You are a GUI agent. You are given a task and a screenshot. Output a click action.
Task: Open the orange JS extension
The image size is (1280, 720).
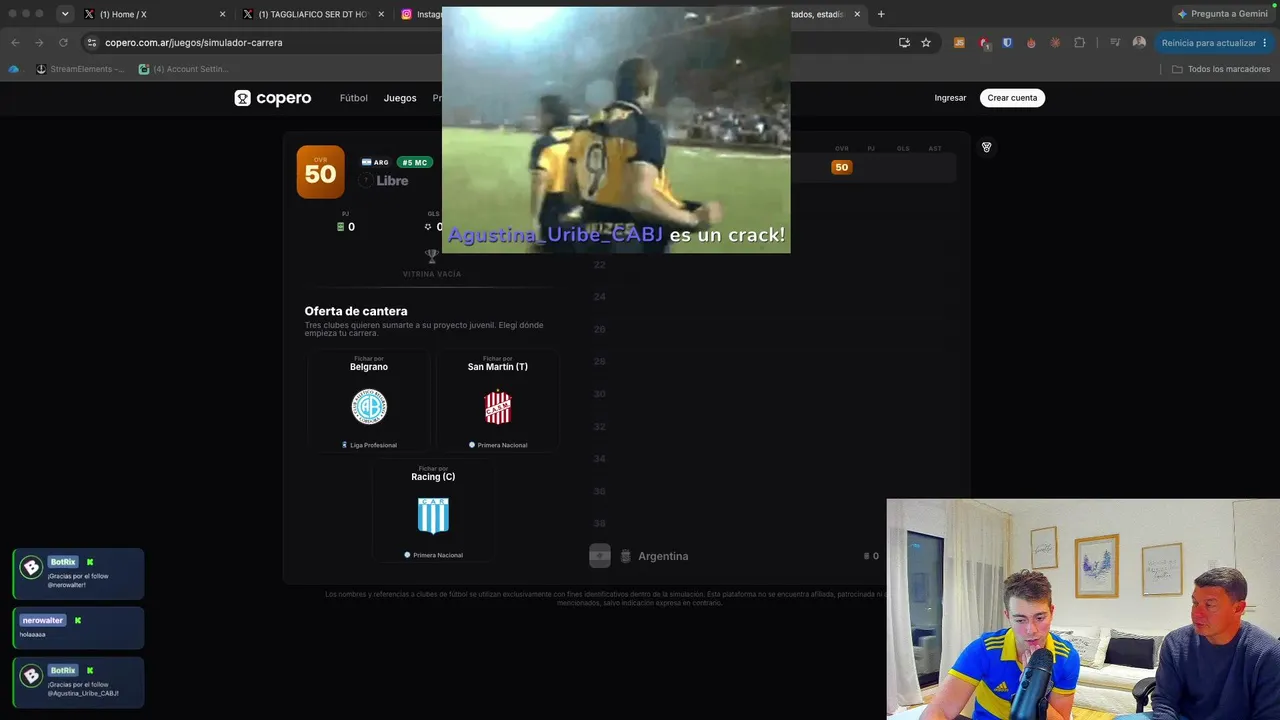960,43
